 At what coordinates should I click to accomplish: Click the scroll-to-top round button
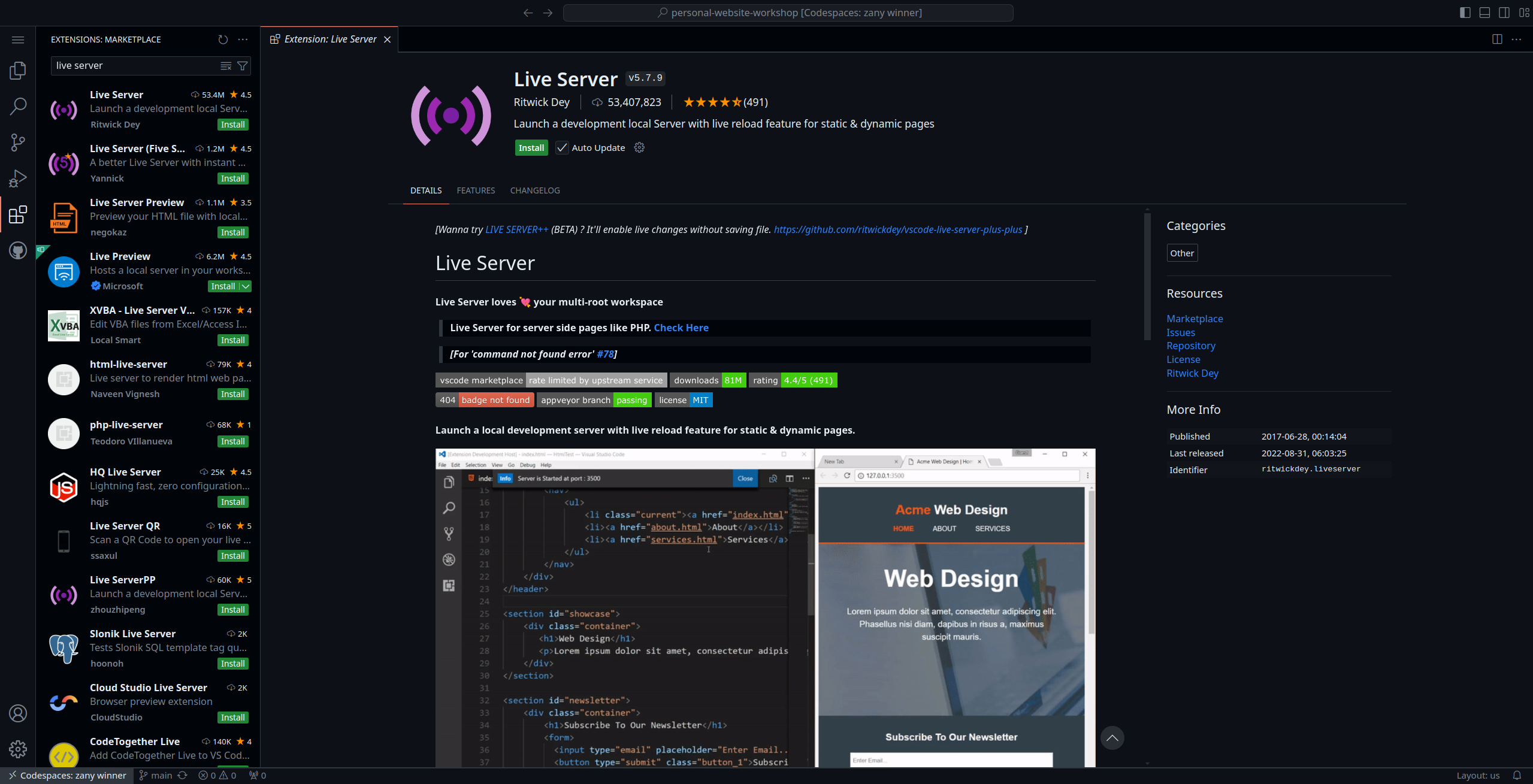coord(1112,738)
